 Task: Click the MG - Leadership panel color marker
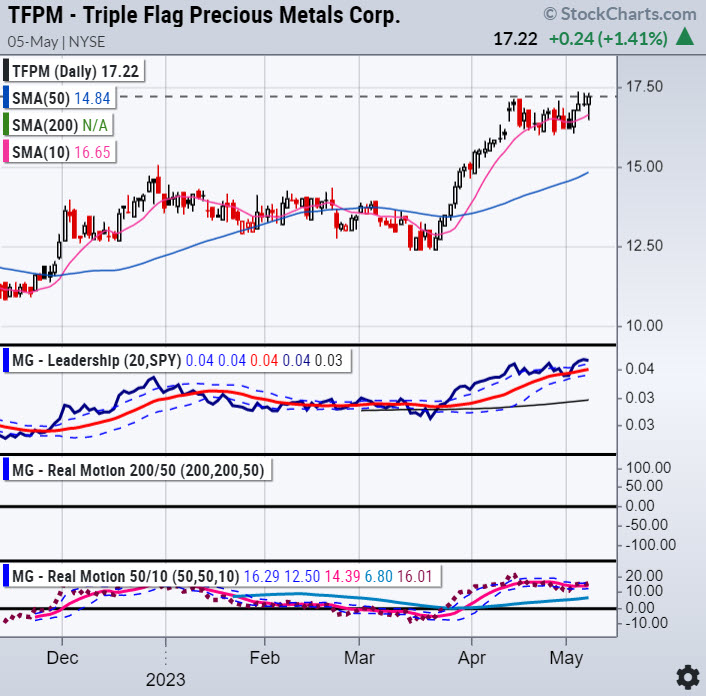click(6, 359)
